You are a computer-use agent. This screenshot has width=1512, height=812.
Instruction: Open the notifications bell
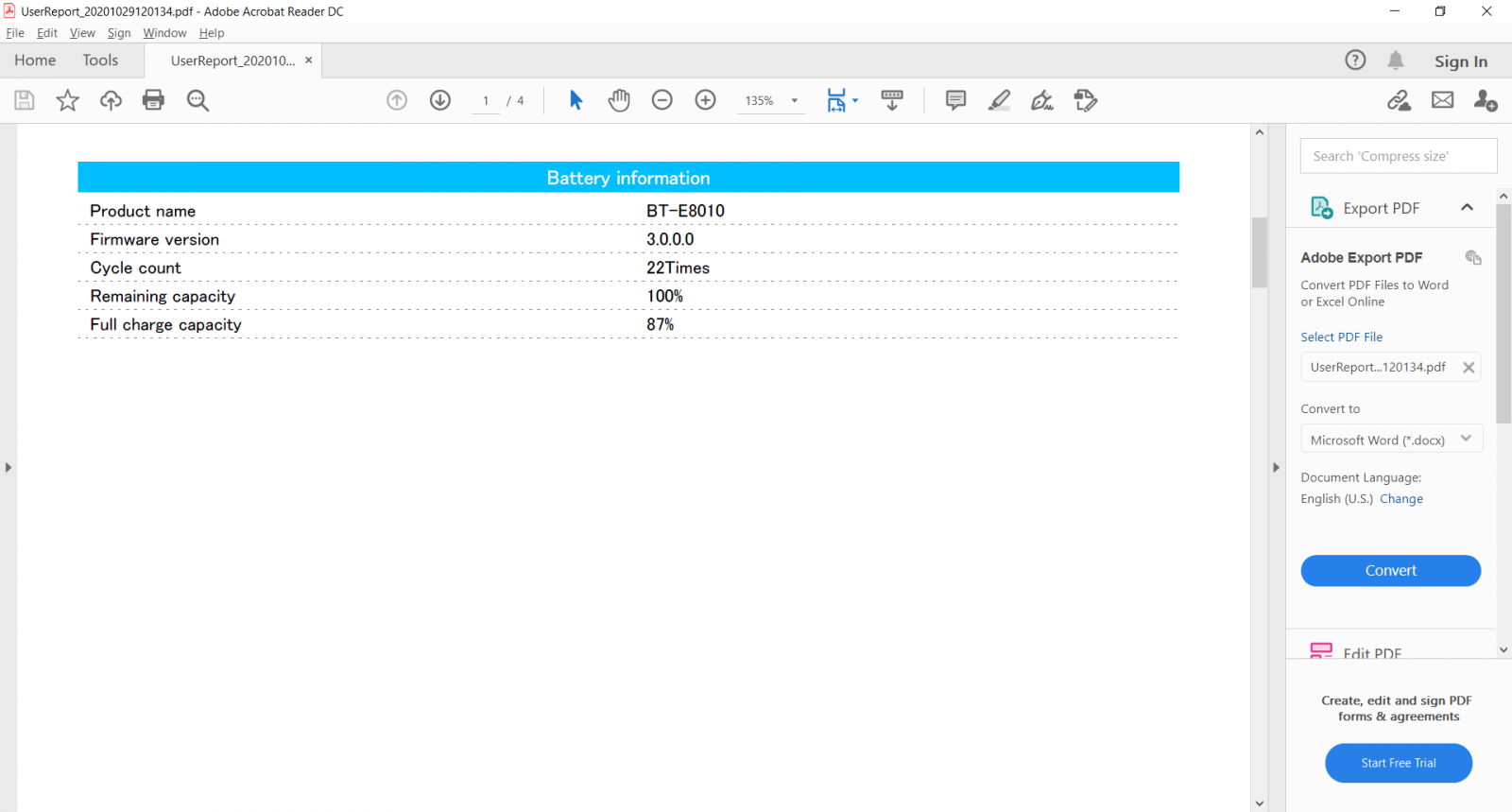pyautogui.click(x=1396, y=60)
